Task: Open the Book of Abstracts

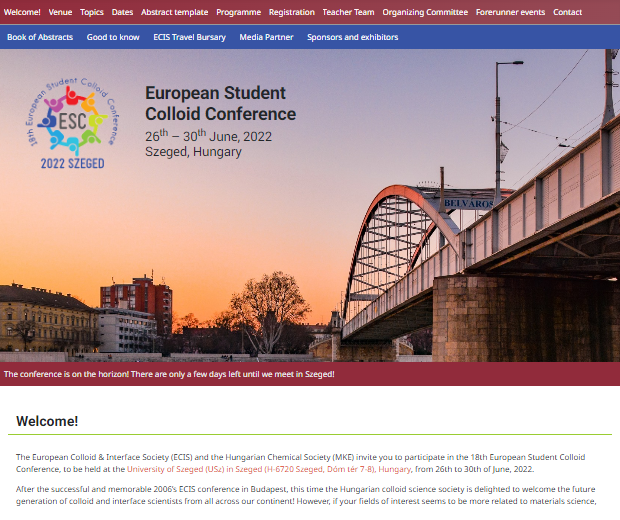Action: click(40, 37)
